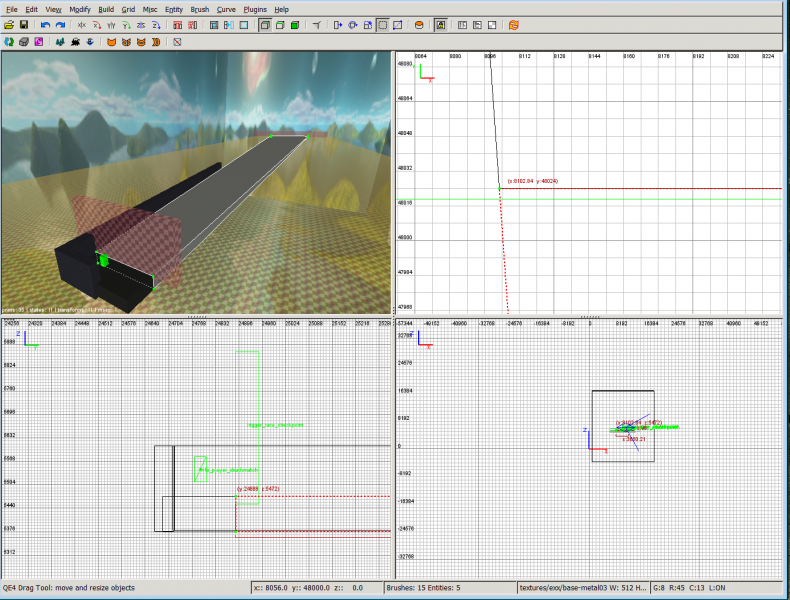Screen dimensions: 790x600
Task: Click the Open map folder icon
Action: [9, 25]
